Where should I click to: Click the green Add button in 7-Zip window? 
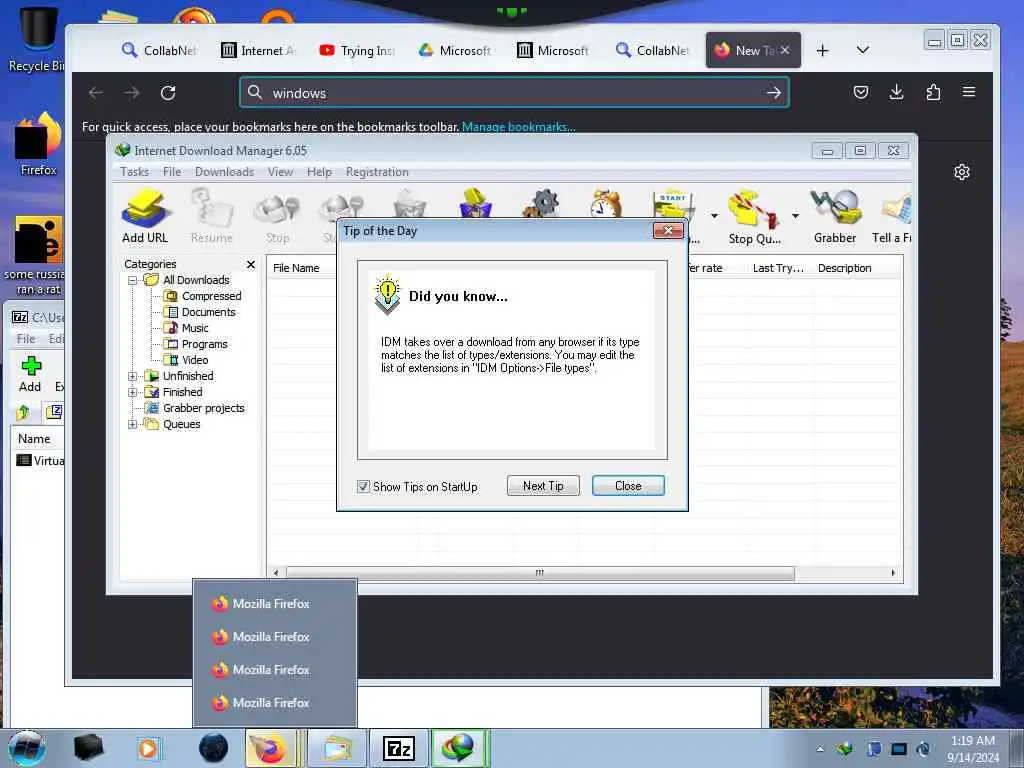tap(30, 374)
